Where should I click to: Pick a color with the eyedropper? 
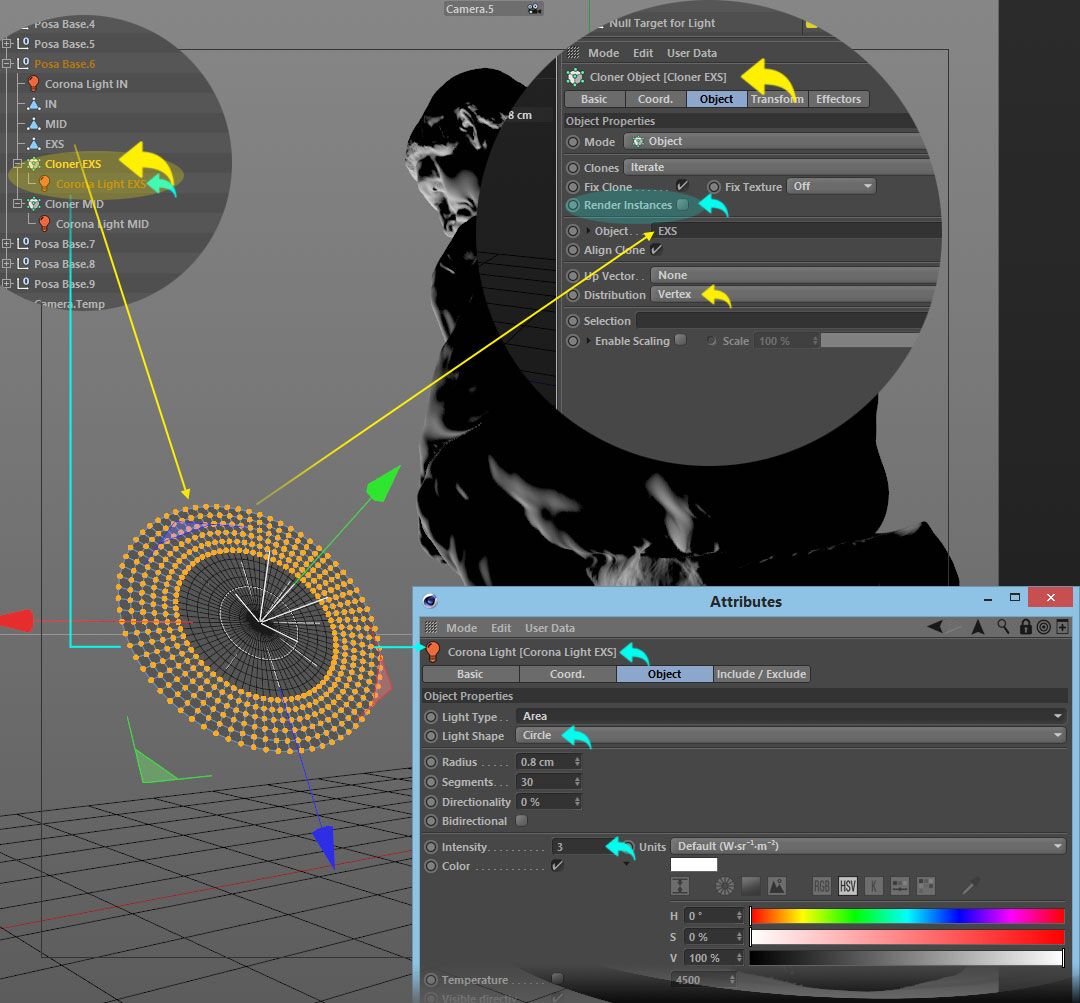coord(970,886)
